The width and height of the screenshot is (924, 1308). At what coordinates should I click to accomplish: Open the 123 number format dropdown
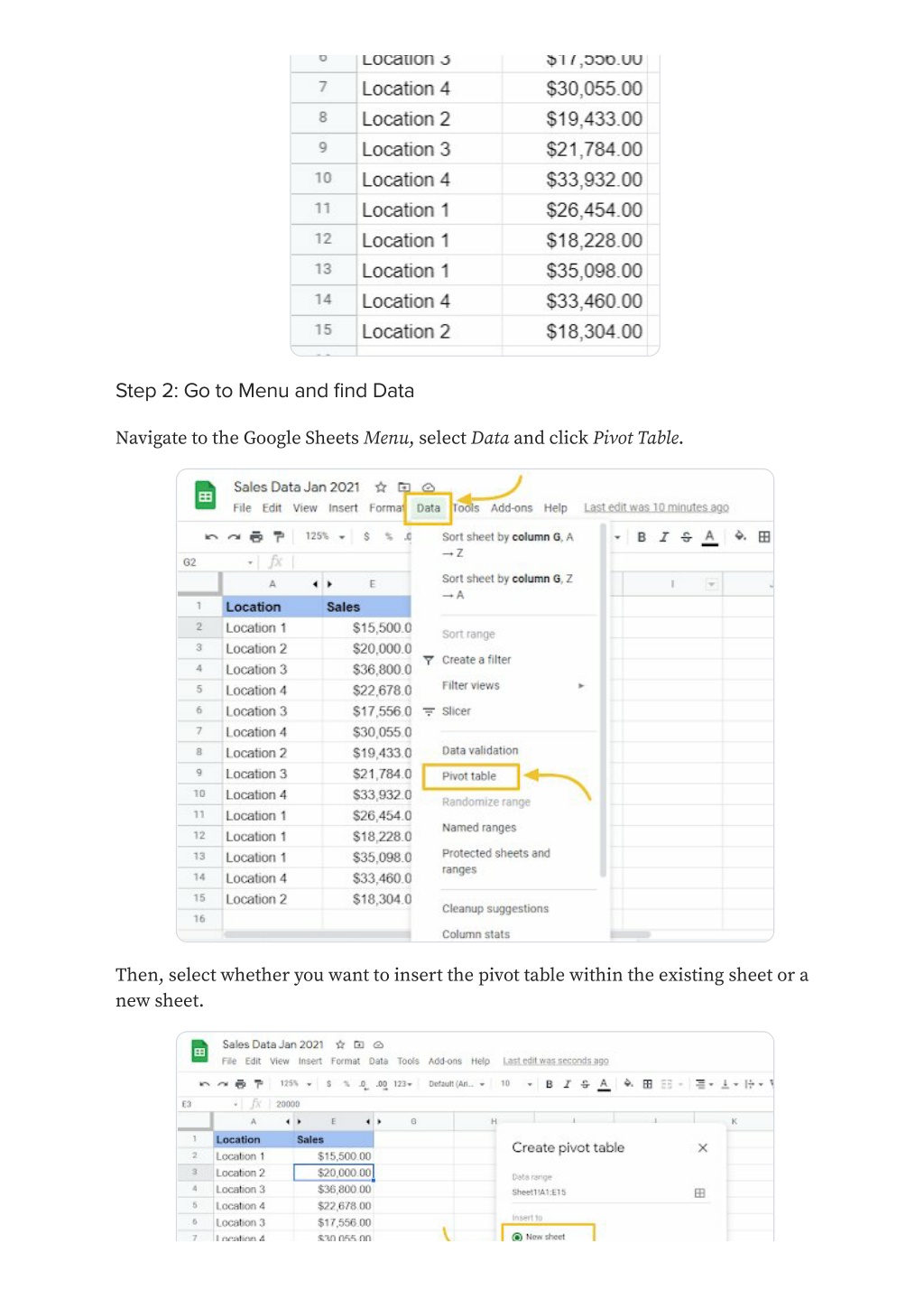point(403,1084)
